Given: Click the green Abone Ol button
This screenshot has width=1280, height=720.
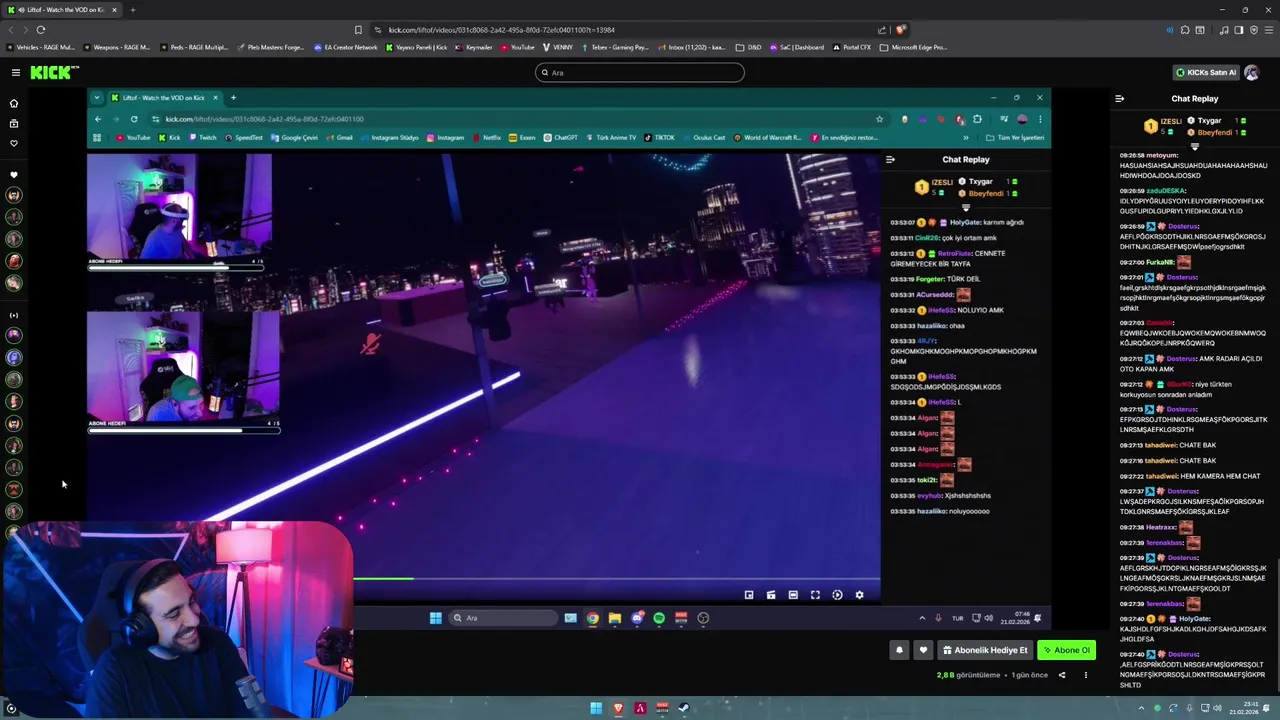Looking at the screenshot, I should tap(1066, 650).
